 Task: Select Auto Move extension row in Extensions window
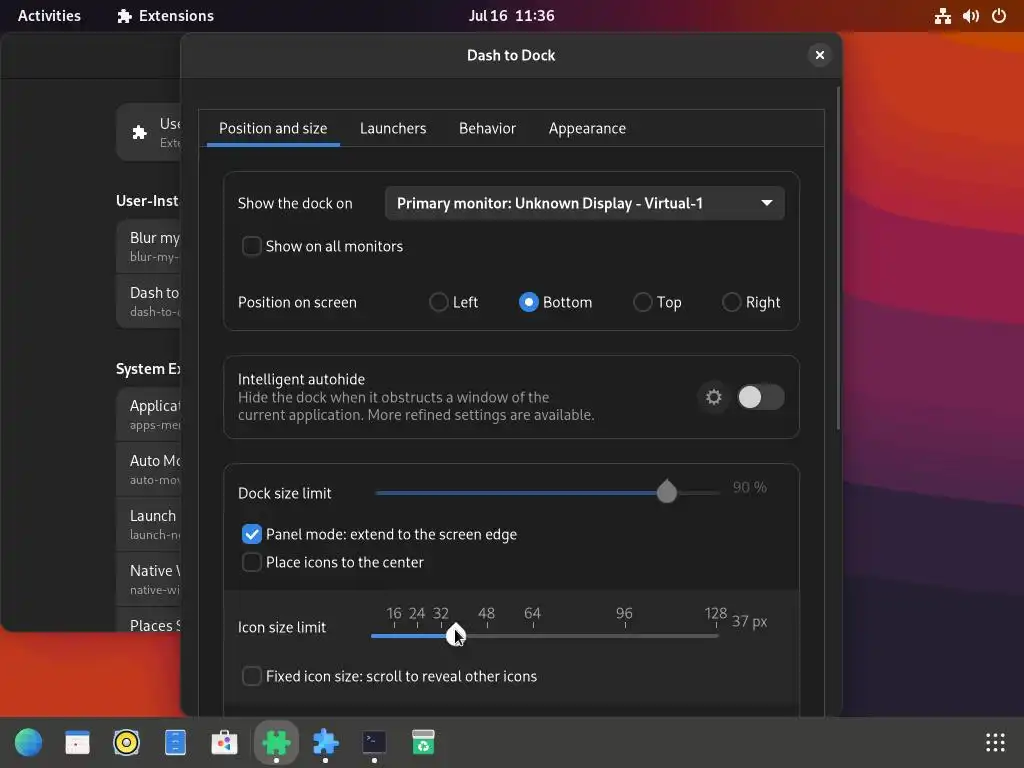coord(150,470)
